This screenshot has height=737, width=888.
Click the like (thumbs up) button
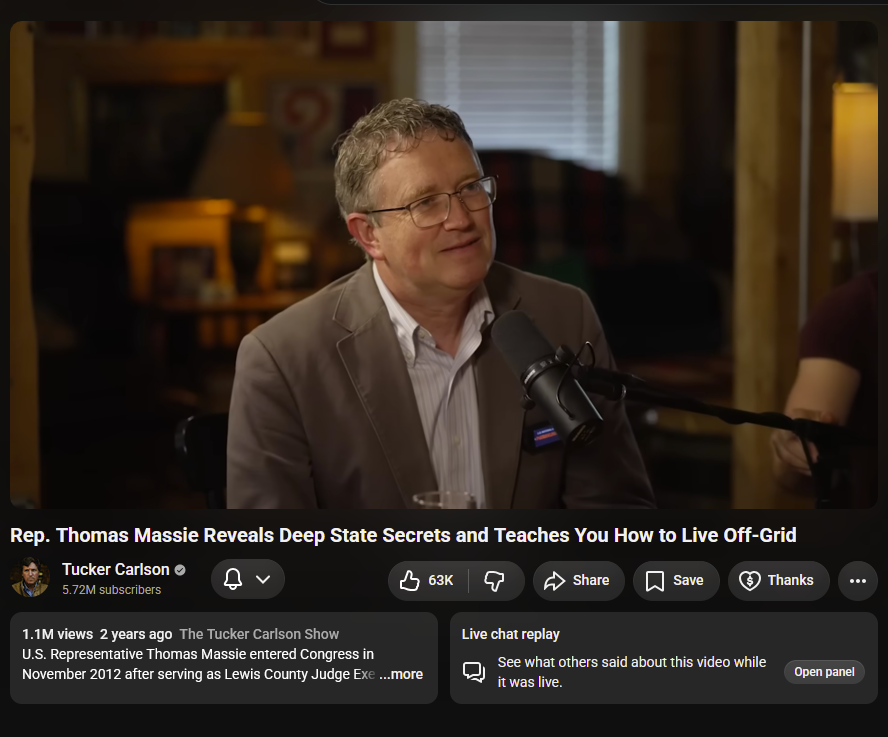pos(428,581)
